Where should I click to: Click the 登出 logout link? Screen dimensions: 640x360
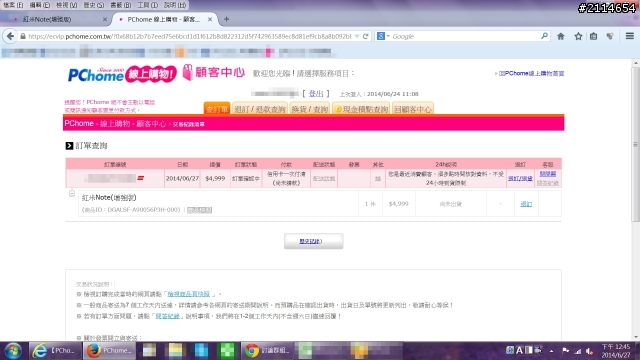click(316, 93)
